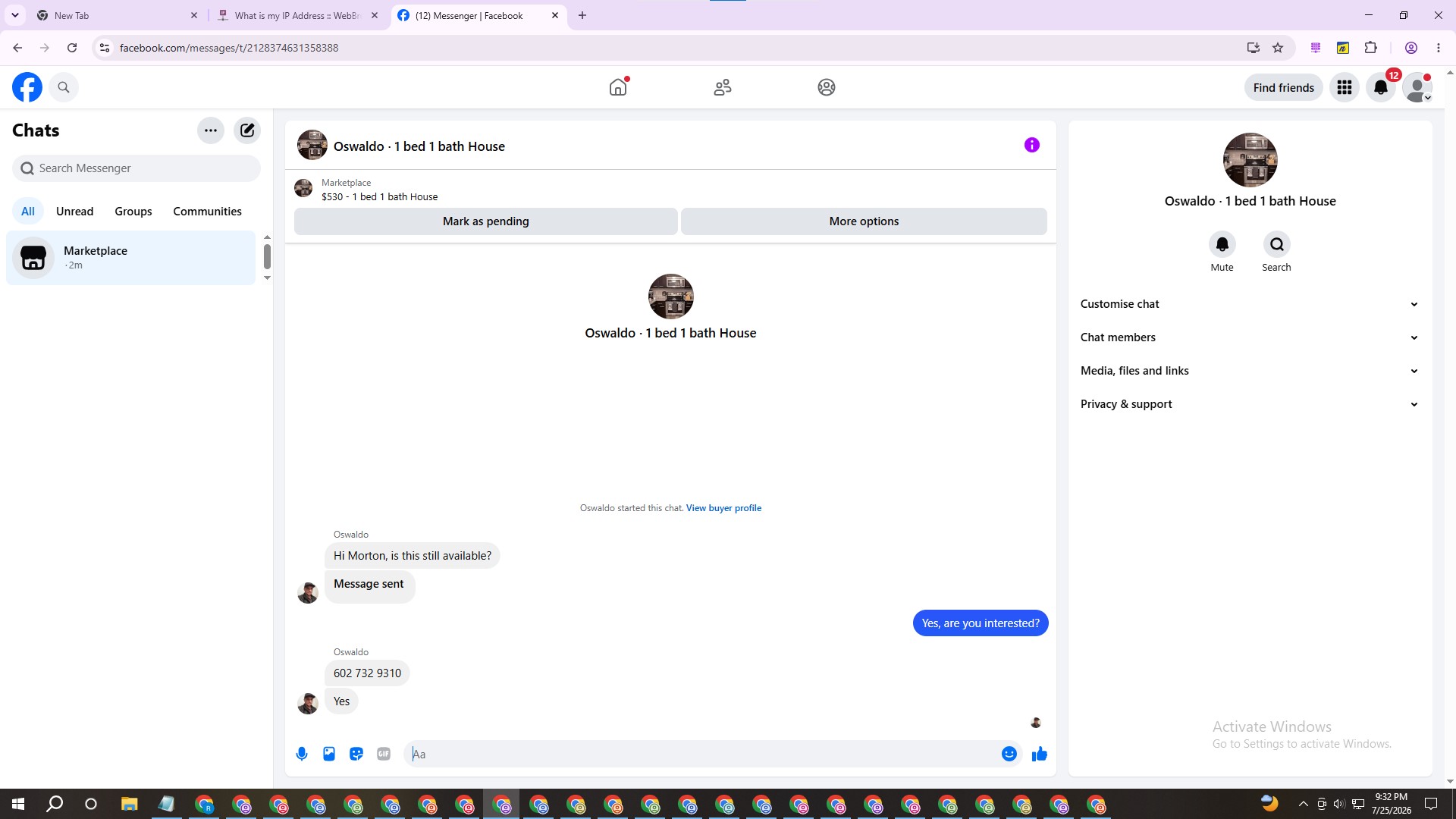The height and width of the screenshot is (819, 1456).
Task: Select the Groups chats filter
Action: [133, 212]
